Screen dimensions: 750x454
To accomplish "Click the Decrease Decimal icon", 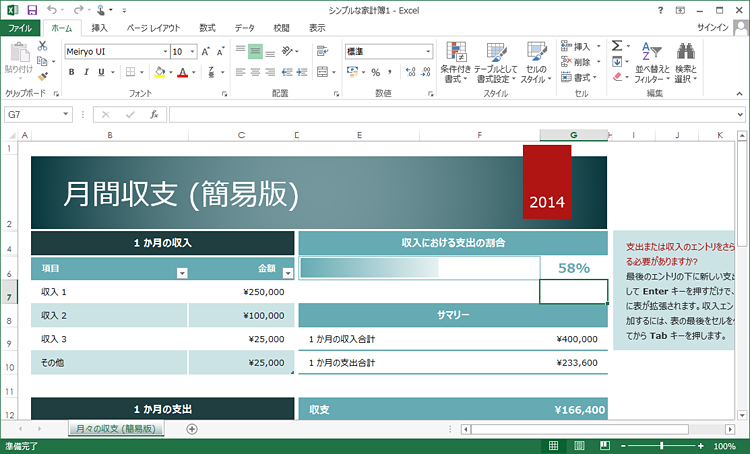I will click(426, 72).
